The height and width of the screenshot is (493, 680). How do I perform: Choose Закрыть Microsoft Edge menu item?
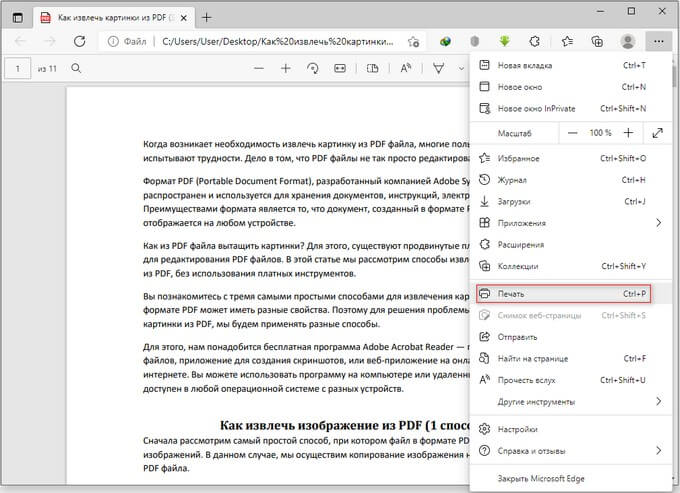click(571, 479)
